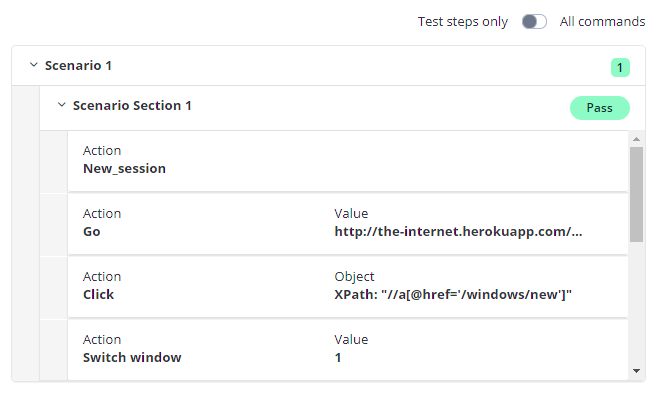Select the Go action step
This screenshot has width=662, height=396.
coord(348,224)
